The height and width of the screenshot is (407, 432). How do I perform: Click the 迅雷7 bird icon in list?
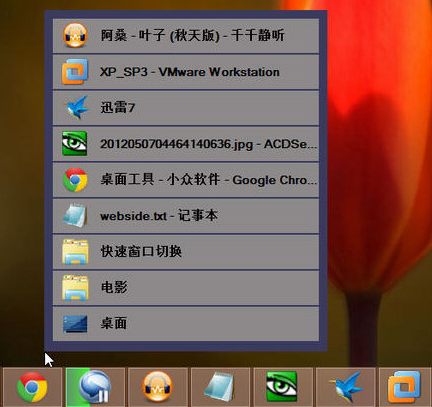click(76, 108)
